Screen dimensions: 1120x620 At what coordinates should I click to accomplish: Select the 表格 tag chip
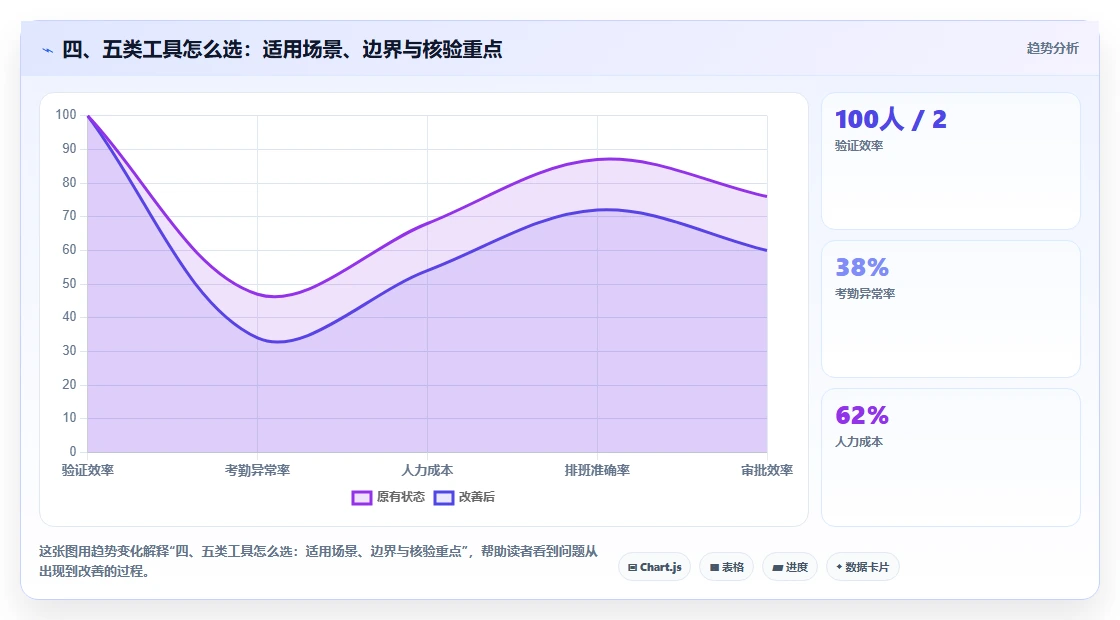[x=726, y=567]
